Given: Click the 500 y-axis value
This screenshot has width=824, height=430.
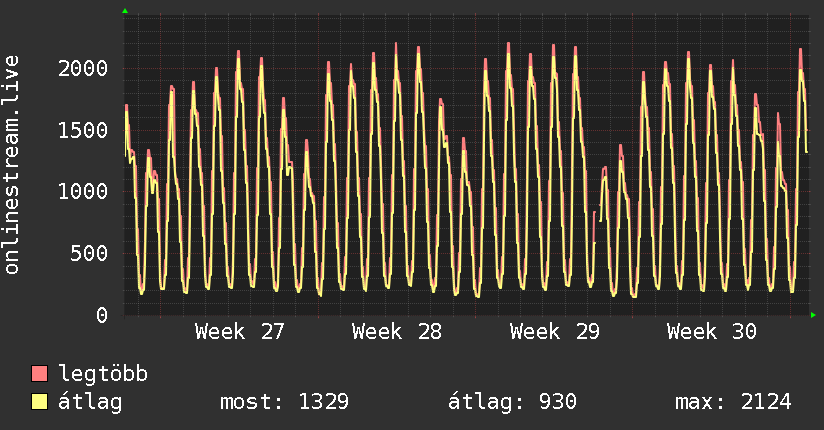Looking at the screenshot, I should coord(89,253).
